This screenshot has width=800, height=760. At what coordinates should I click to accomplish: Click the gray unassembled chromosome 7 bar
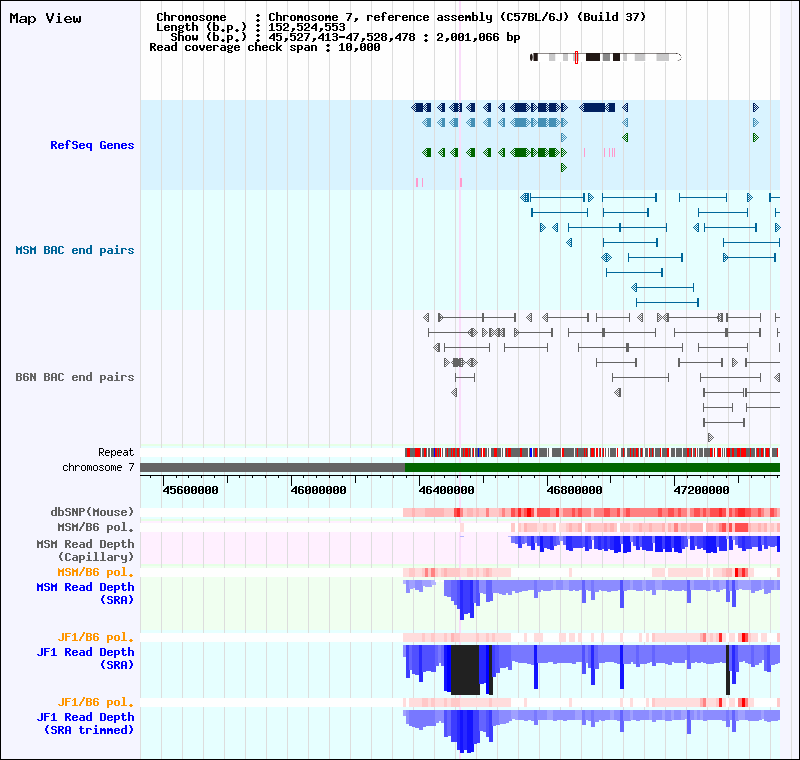click(x=272, y=468)
